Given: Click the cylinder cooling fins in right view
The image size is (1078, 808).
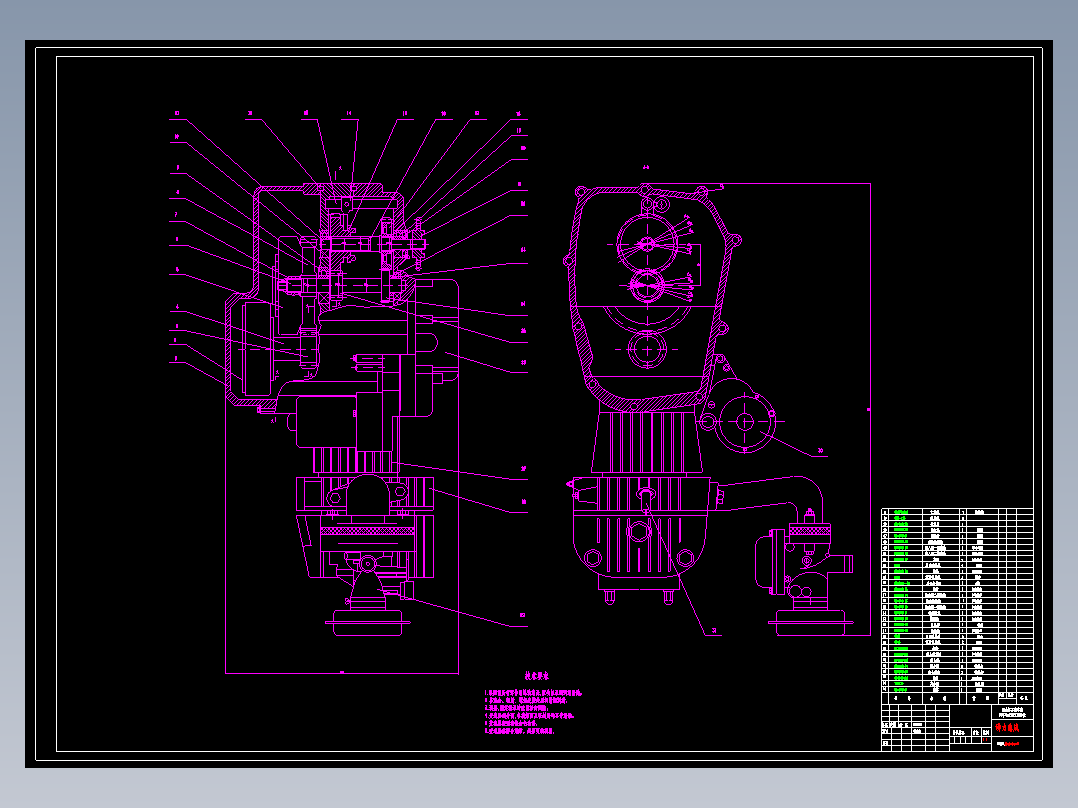Looking at the screenshot, I should 648,442.
